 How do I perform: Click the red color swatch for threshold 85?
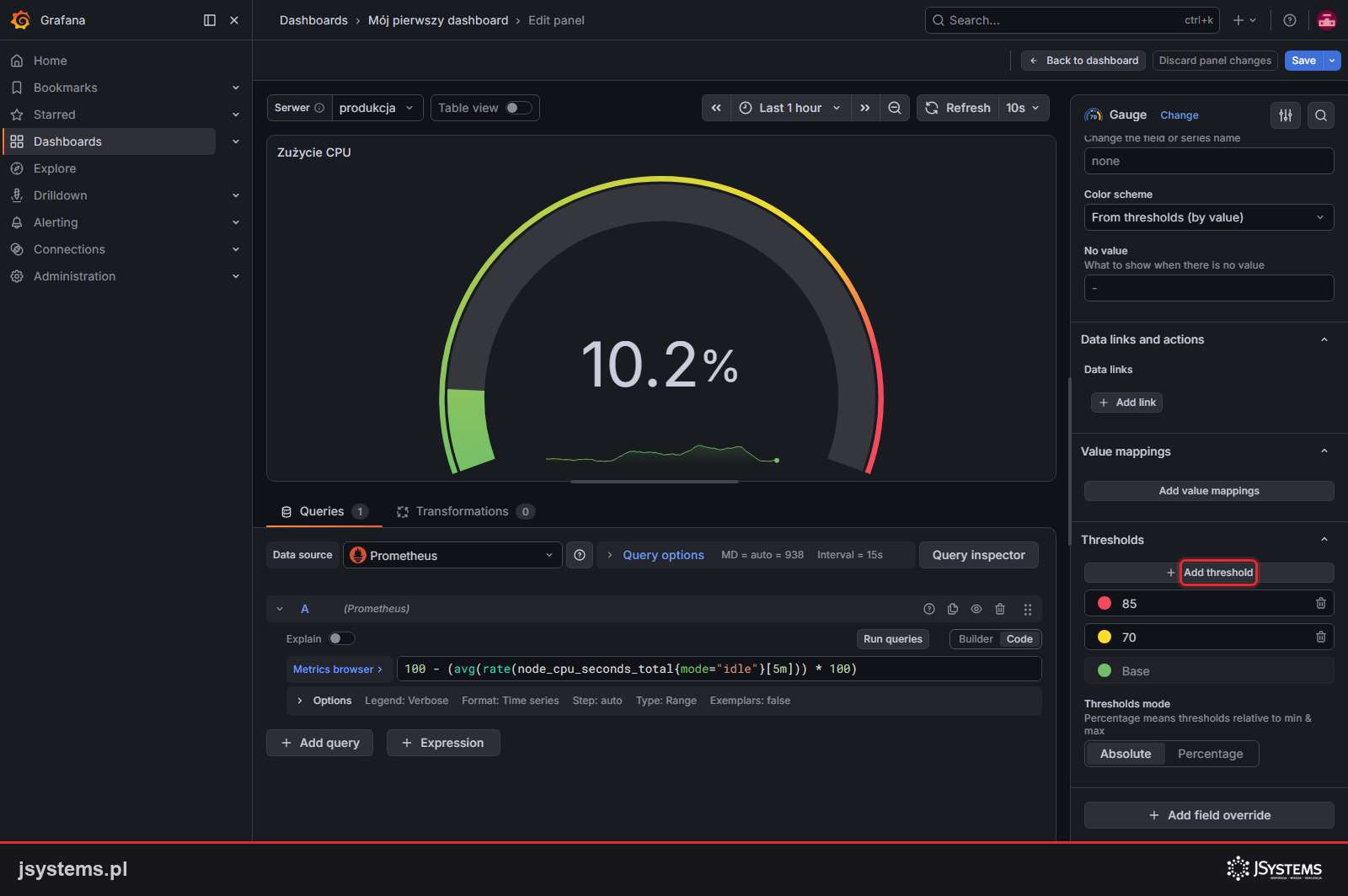pyautogui.click(x=1105, y=603)
